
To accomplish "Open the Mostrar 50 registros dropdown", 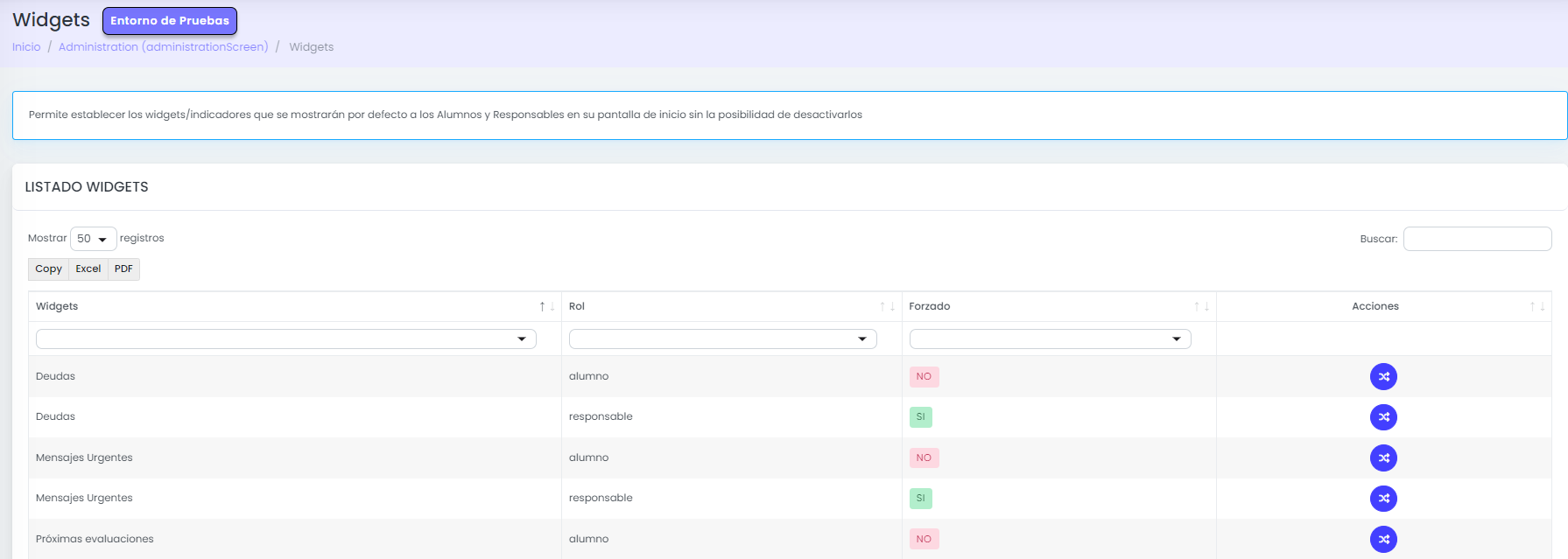I will 94,239.
